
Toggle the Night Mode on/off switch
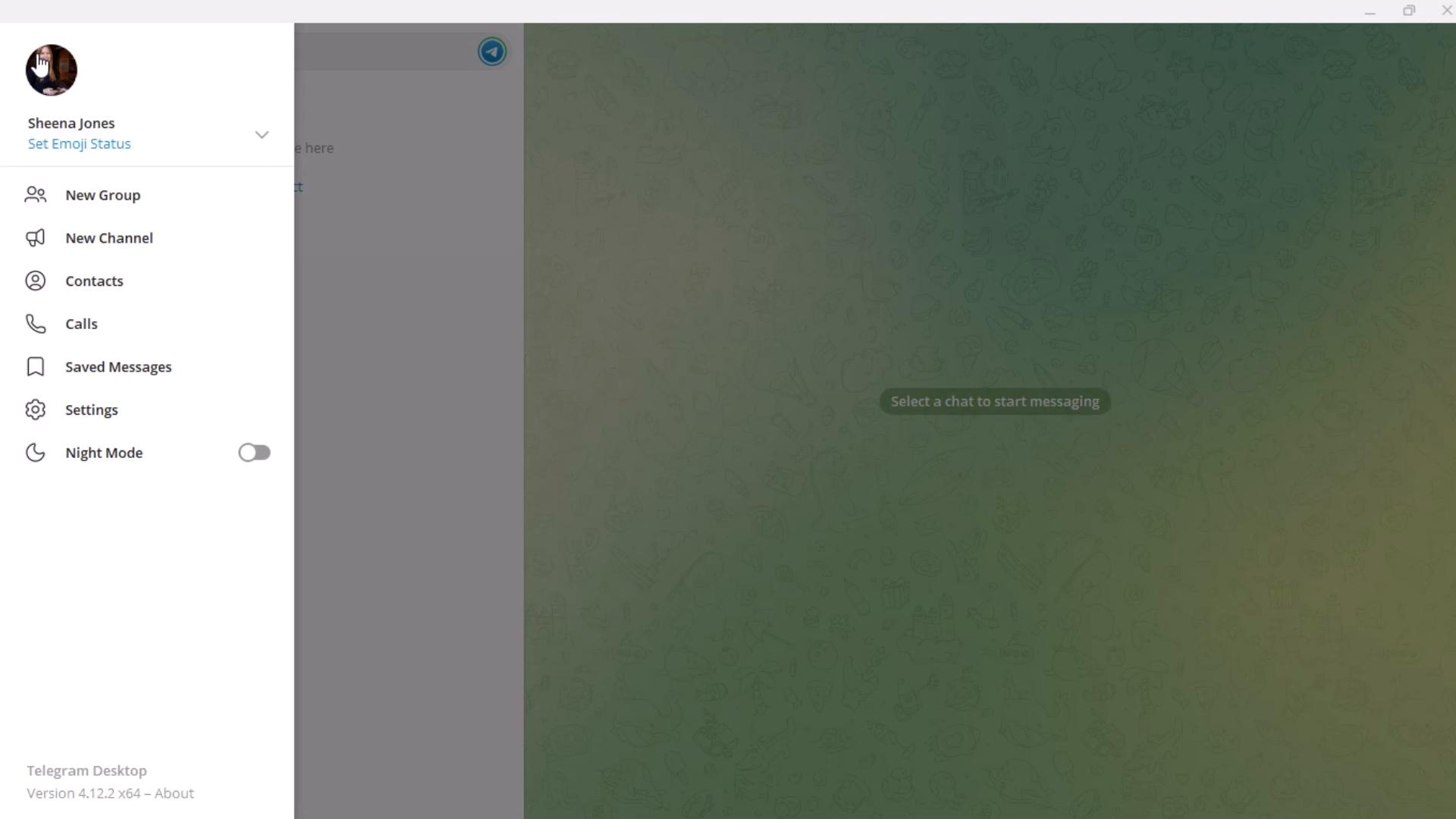click(254, 452)
